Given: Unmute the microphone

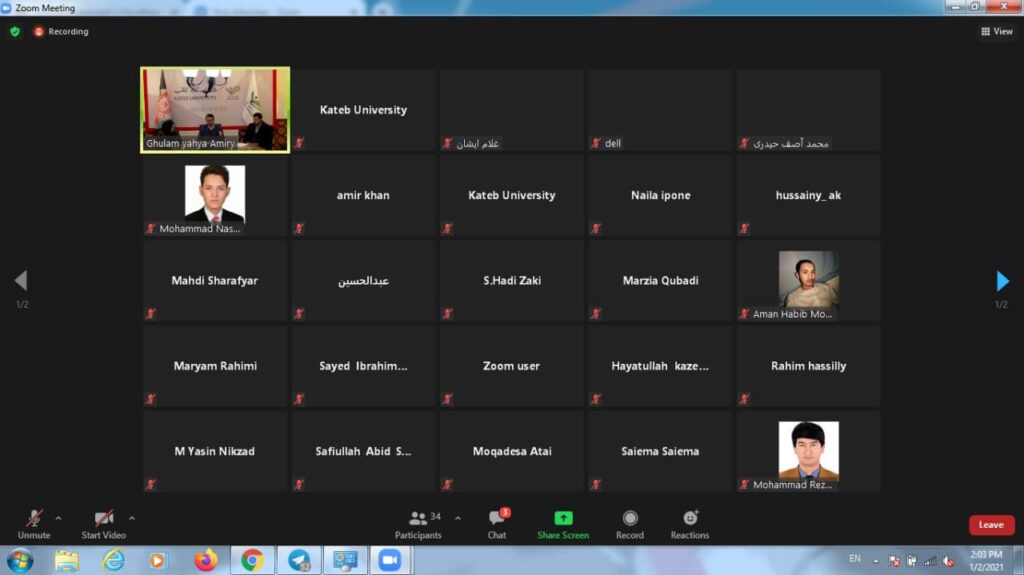Looking at the screenshot, I should point(34,525).
